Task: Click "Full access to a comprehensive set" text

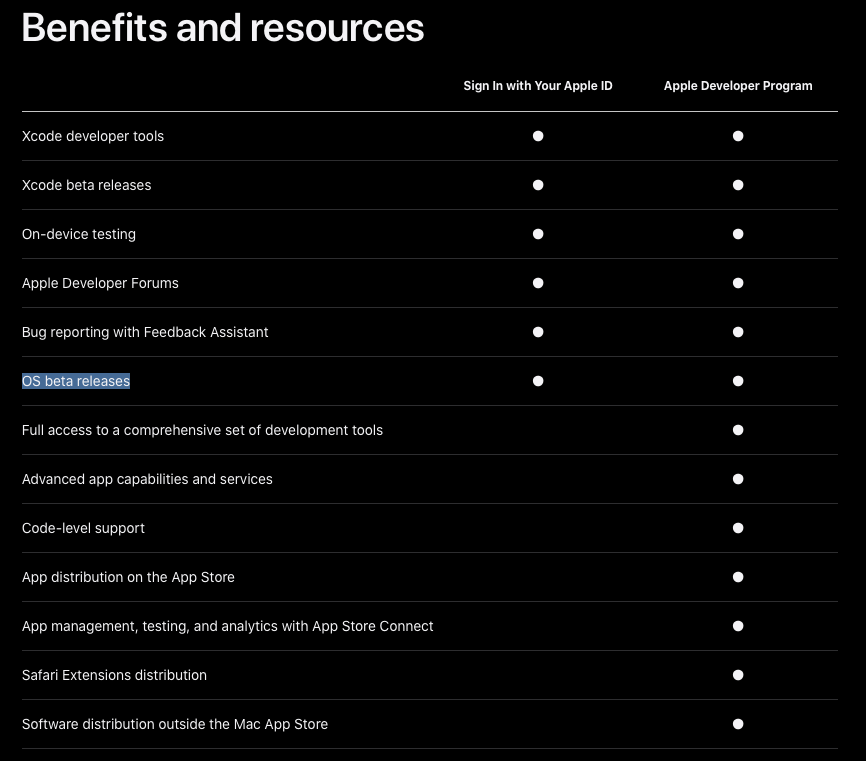Action: (202, 430)
